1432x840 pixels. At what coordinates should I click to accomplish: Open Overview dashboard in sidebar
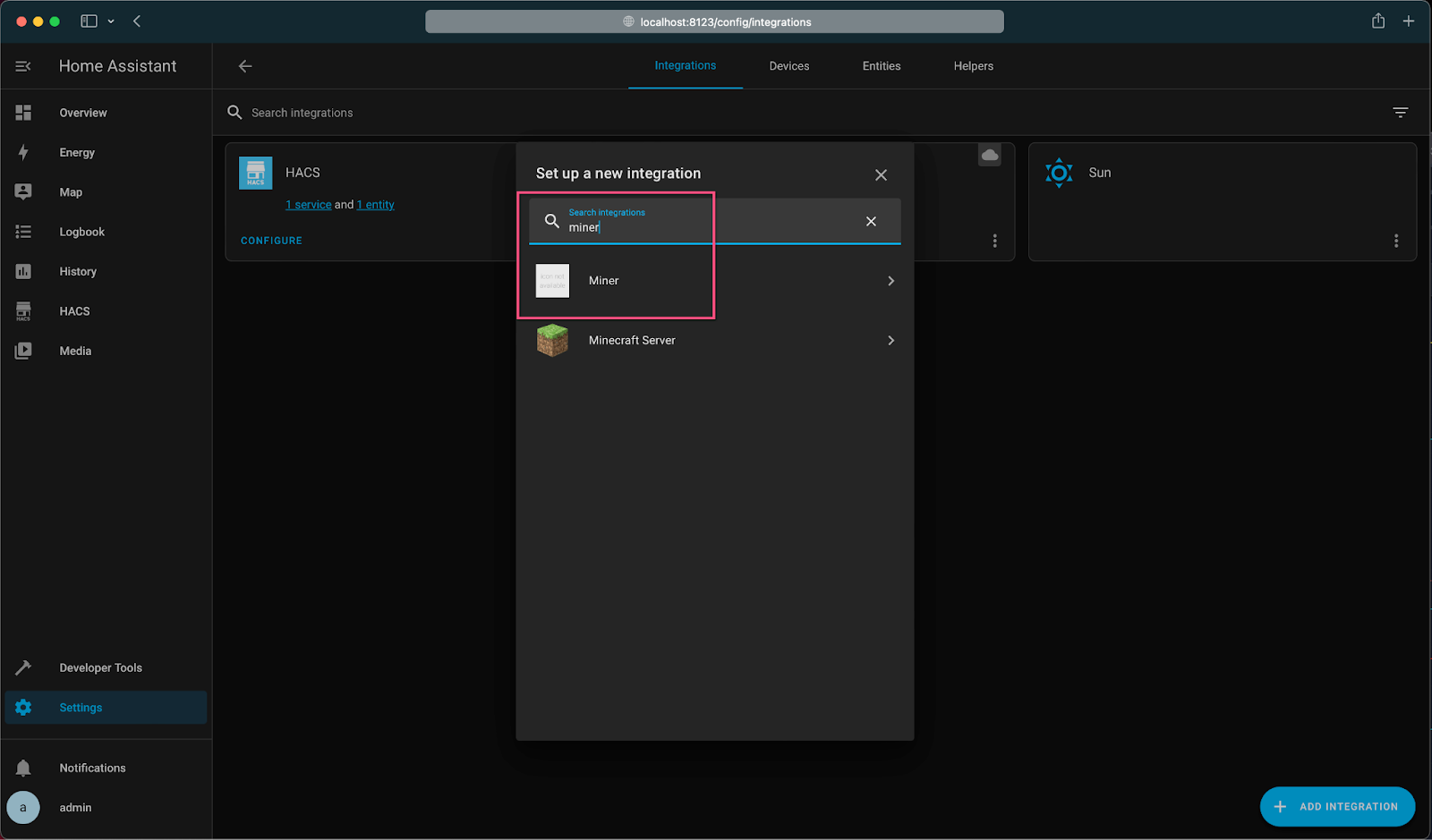coord(106,113)
